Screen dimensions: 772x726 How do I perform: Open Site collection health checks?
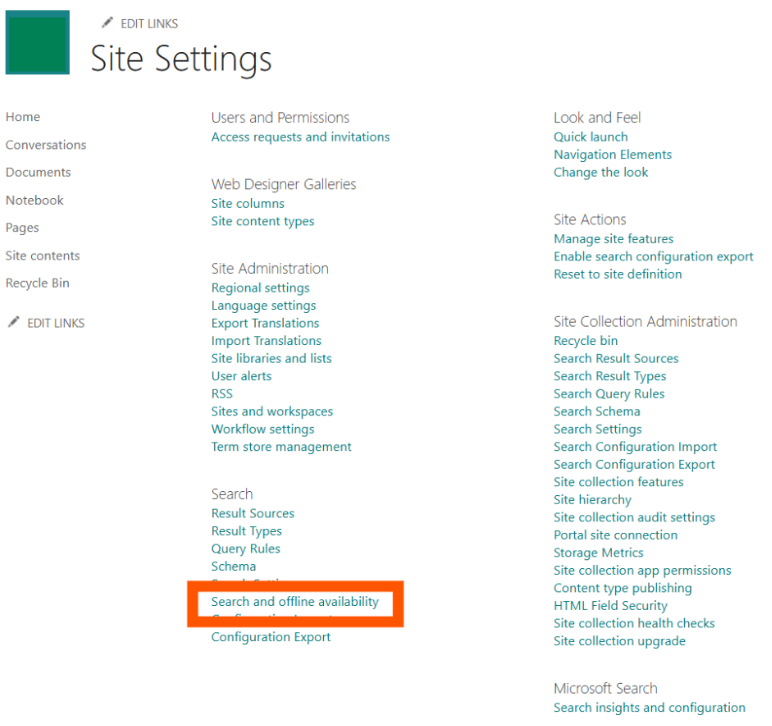pyautogui.click(x=635, y=623)
